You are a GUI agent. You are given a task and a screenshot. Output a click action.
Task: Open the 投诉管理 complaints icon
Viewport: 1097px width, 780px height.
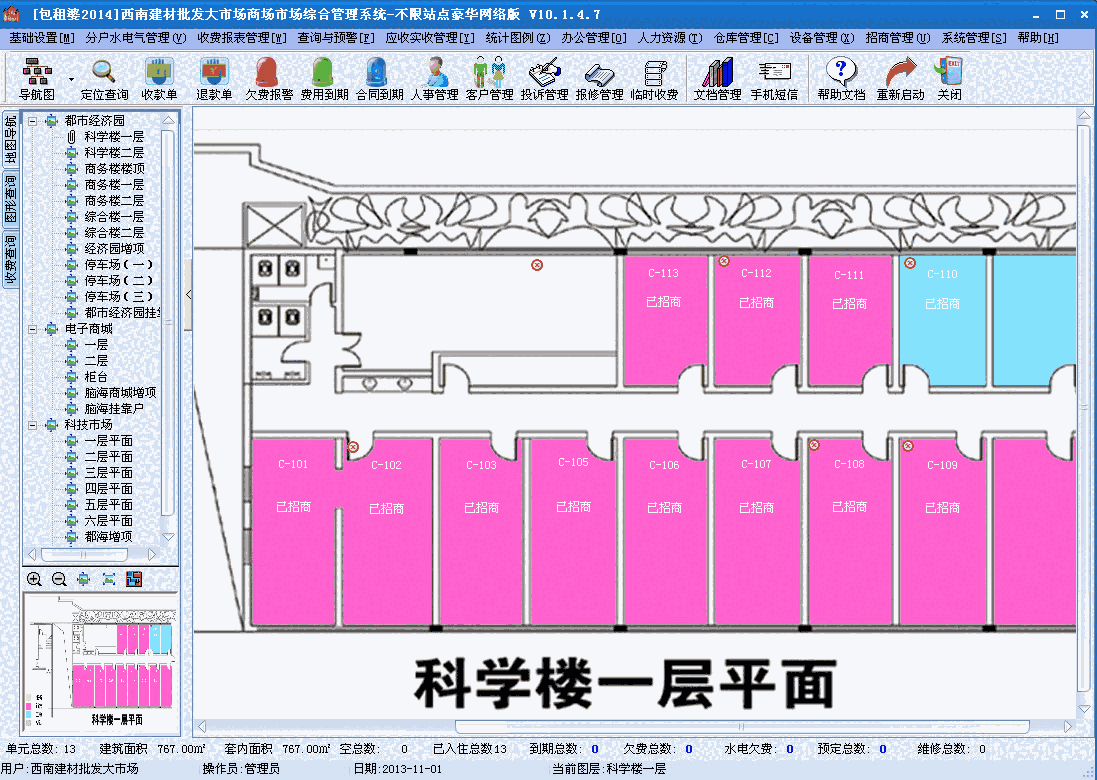click(x=546, y=78)
